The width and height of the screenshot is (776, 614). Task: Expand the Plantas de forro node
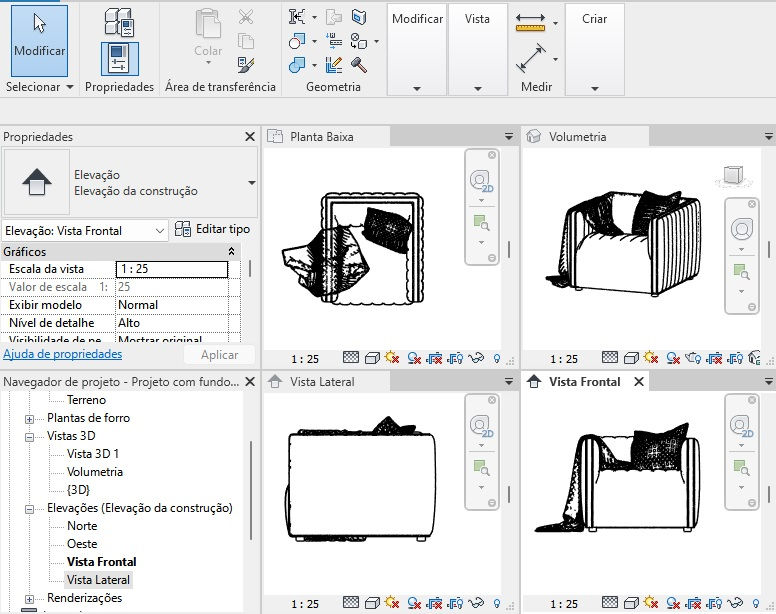tap(29, 419)
